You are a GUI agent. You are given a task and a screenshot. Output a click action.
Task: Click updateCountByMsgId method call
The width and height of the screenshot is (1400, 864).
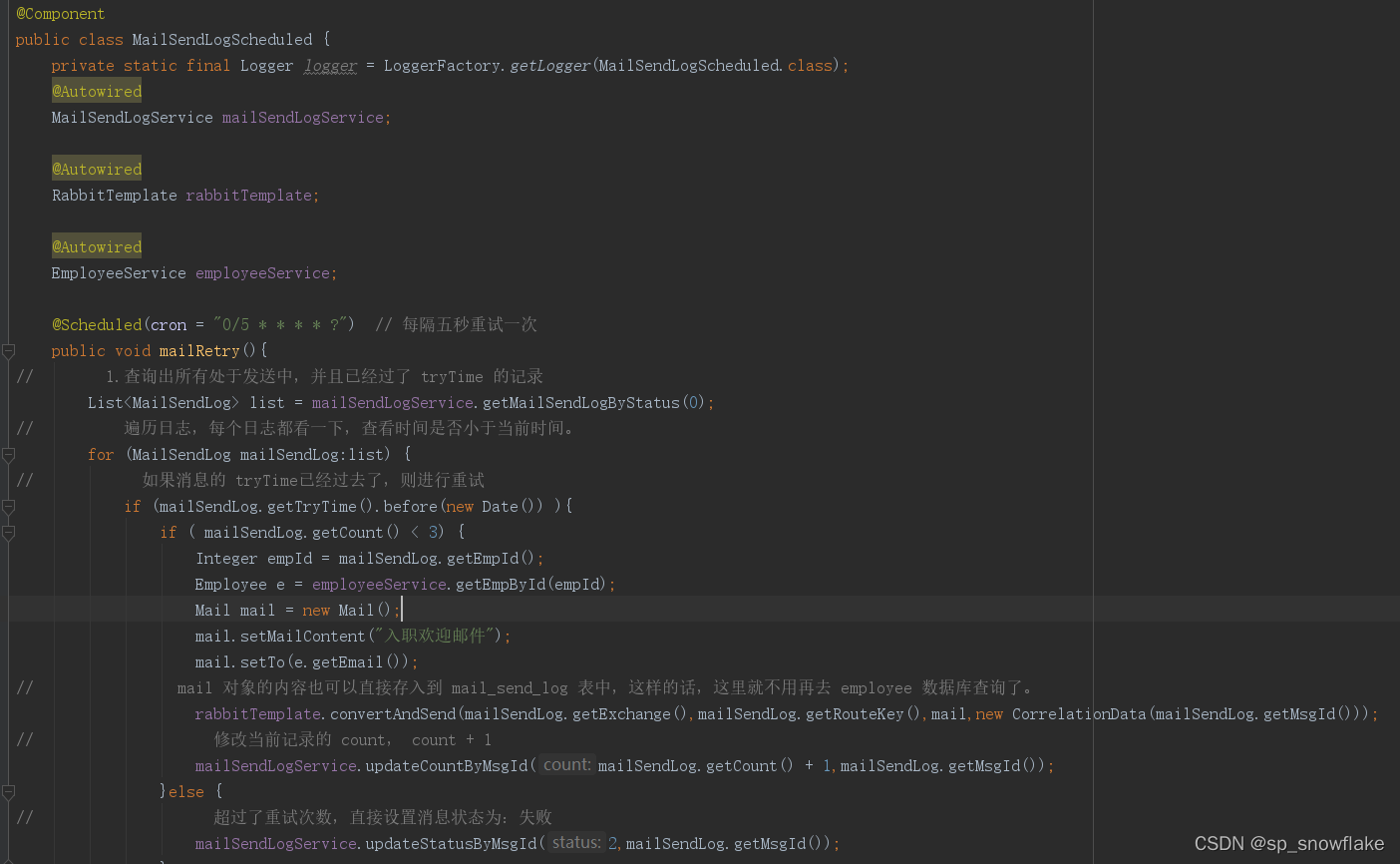(447, 766)
